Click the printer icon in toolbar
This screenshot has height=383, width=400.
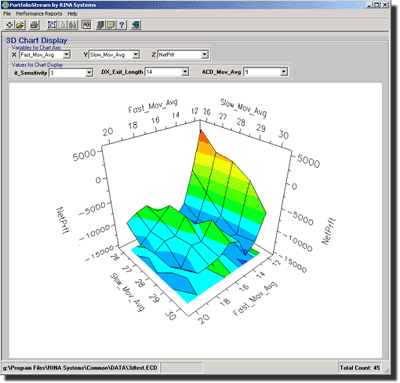pos(34,25)
